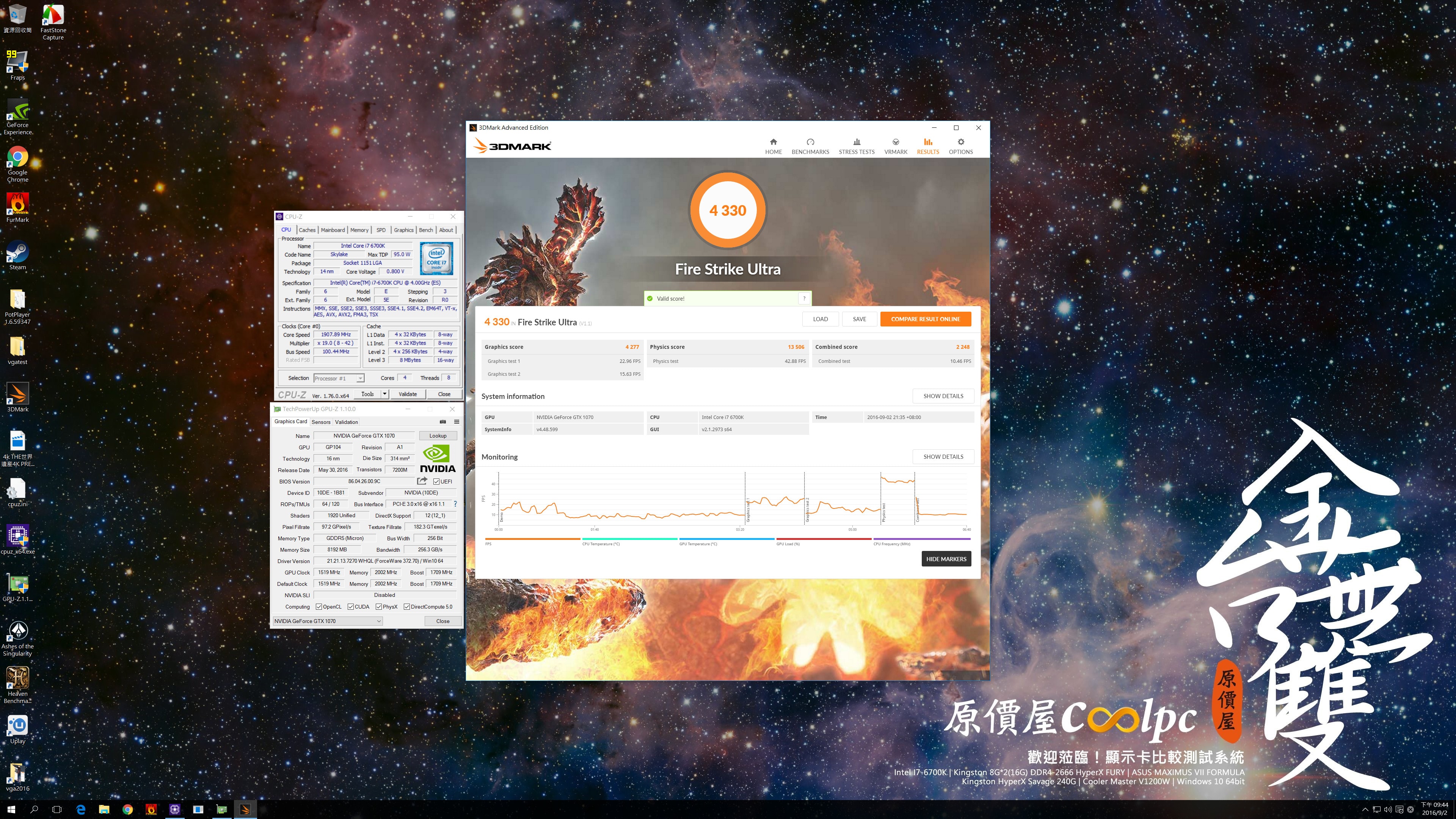The width and height of the screenshot is (1456, 819).
Task: Click the GPU-Z screenshot camera icon
Action: point(442,422)
